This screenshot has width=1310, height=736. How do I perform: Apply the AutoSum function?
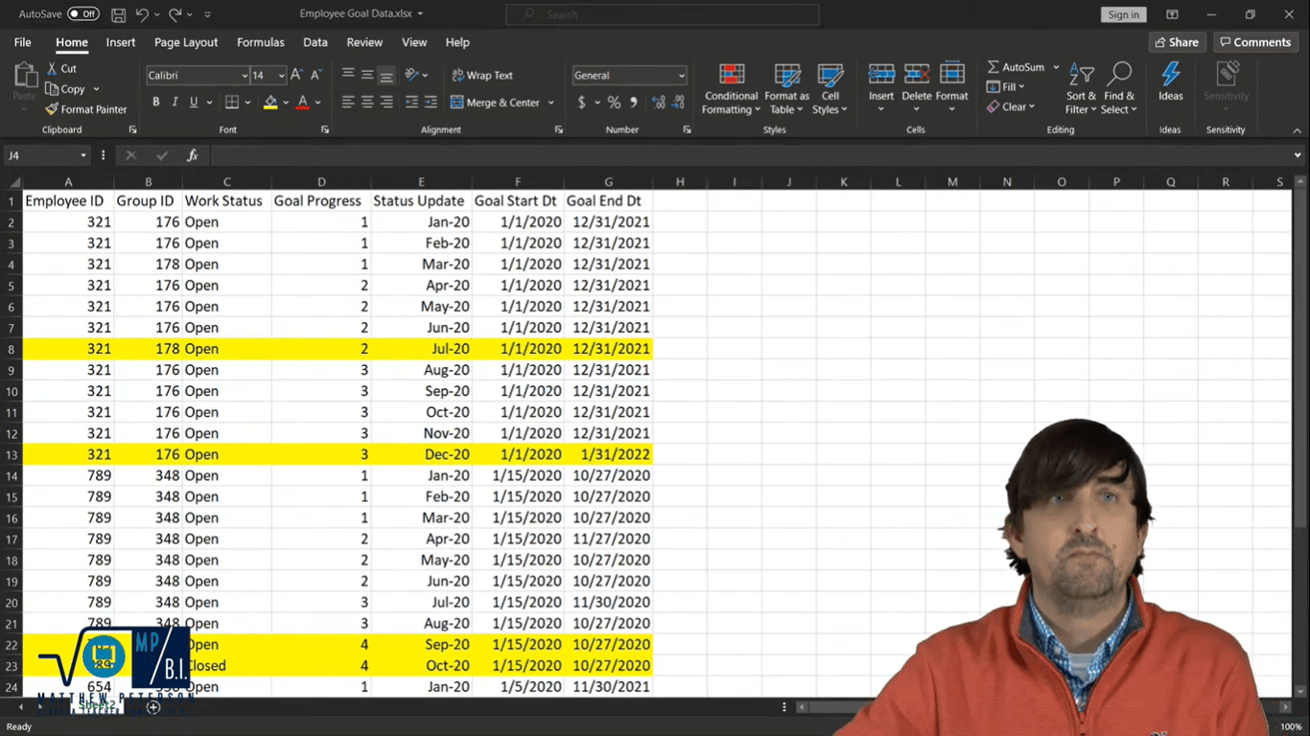click(1016, 67)
